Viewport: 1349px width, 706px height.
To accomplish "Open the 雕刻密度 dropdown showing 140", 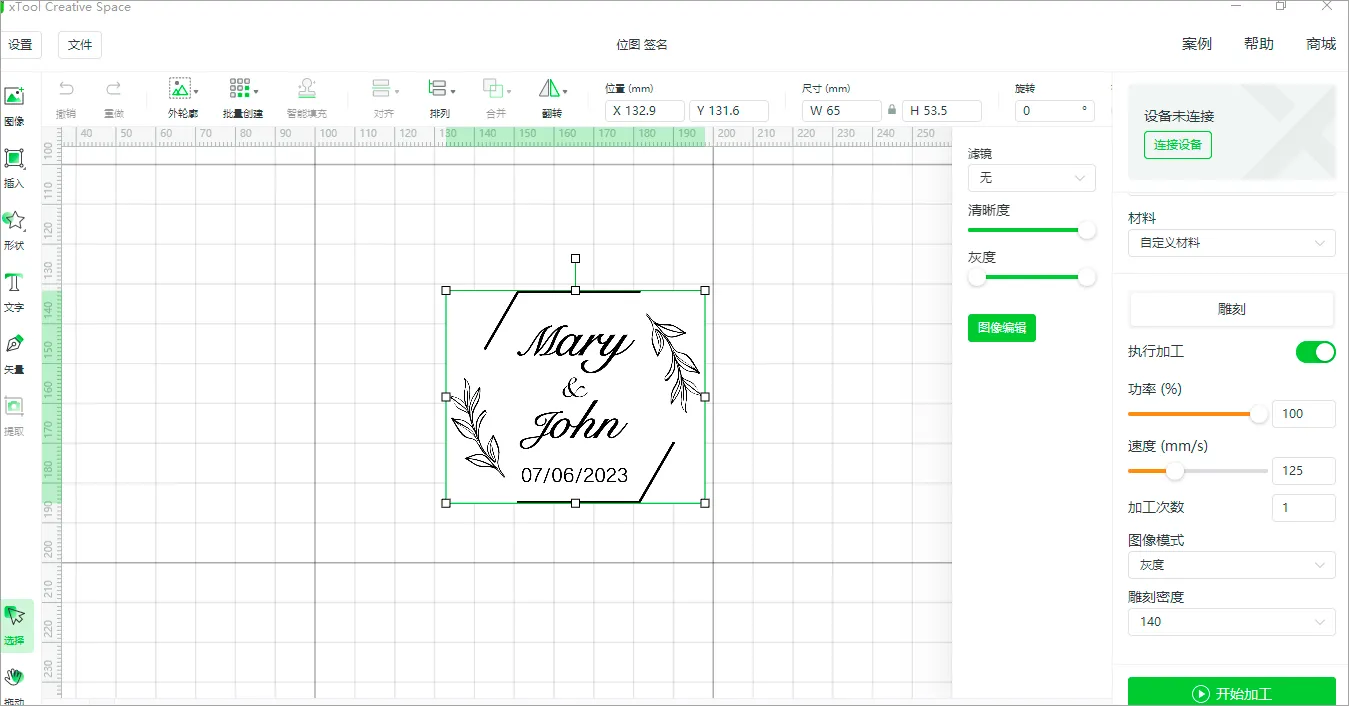I will pyautogui.click(x=1231, y=622).
